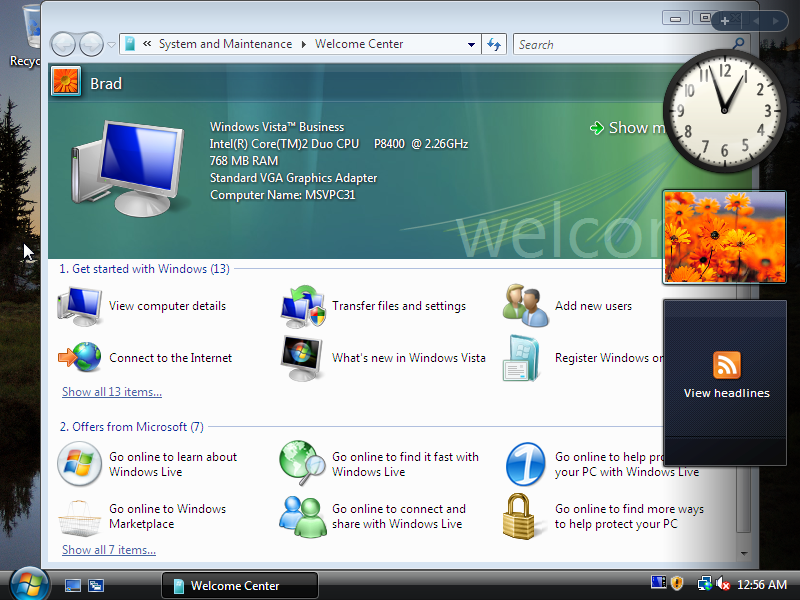Click the Windows Live OneCare number-one icon
This screenshot has height=600, width=800.
(526, 464)
